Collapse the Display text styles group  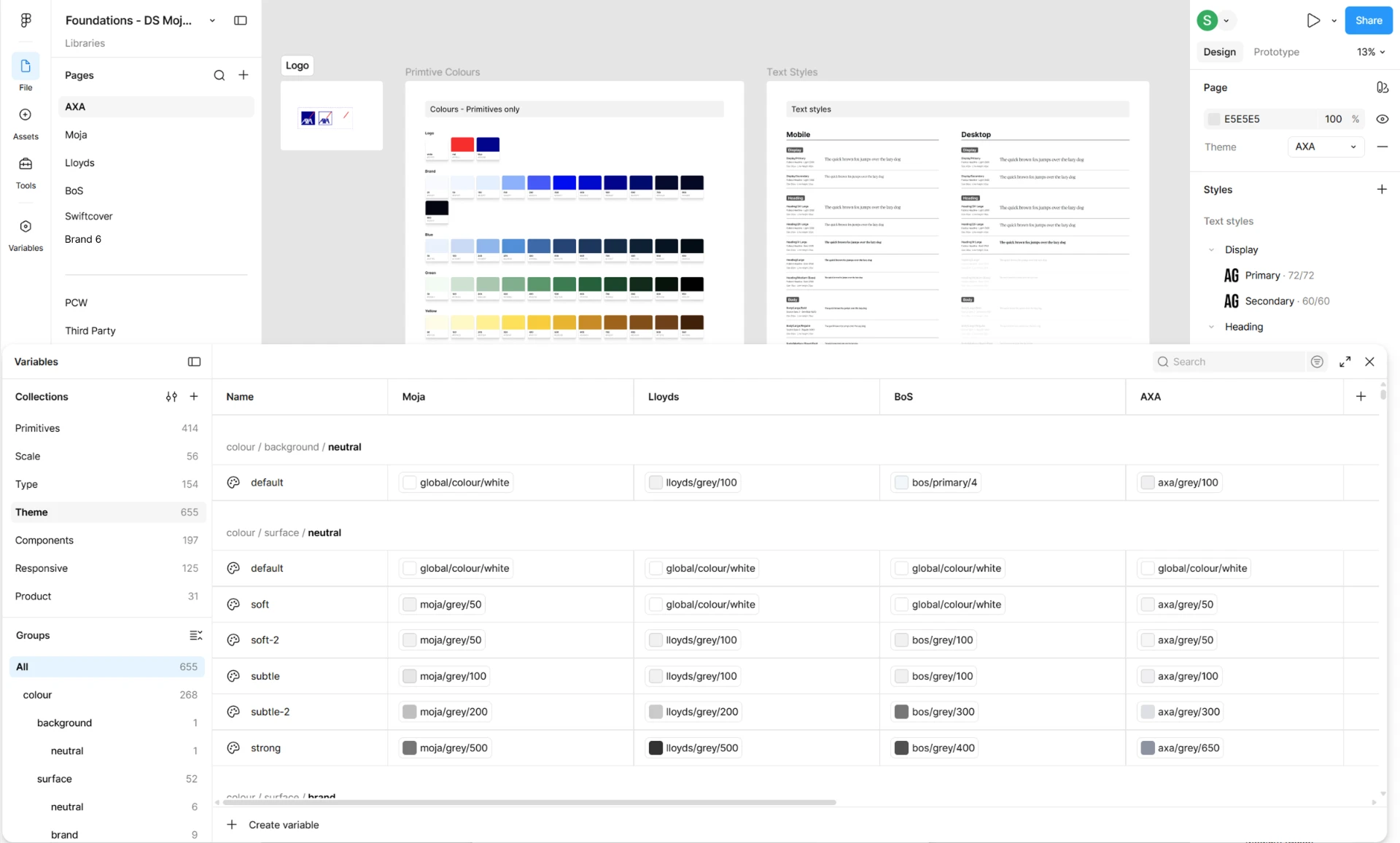point(1212,249)
